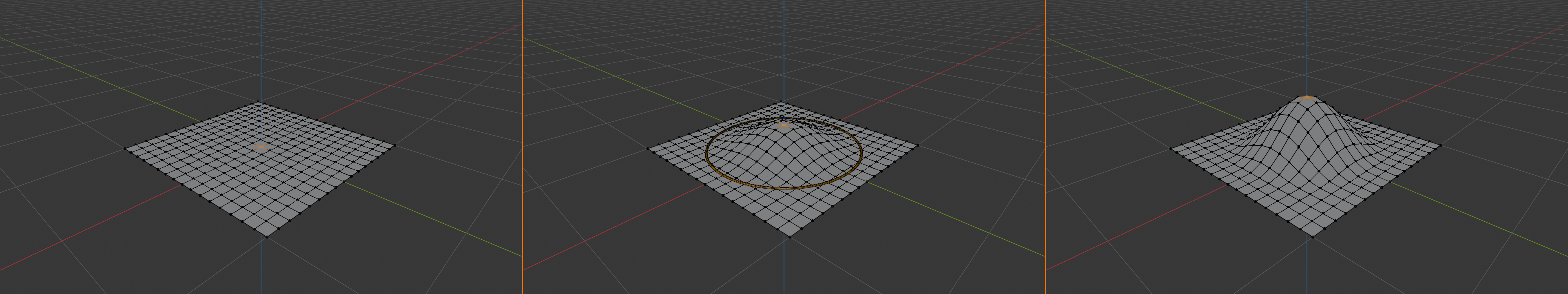
Task: Click the orange proportional editing circle
Action: tap(784, 154)
